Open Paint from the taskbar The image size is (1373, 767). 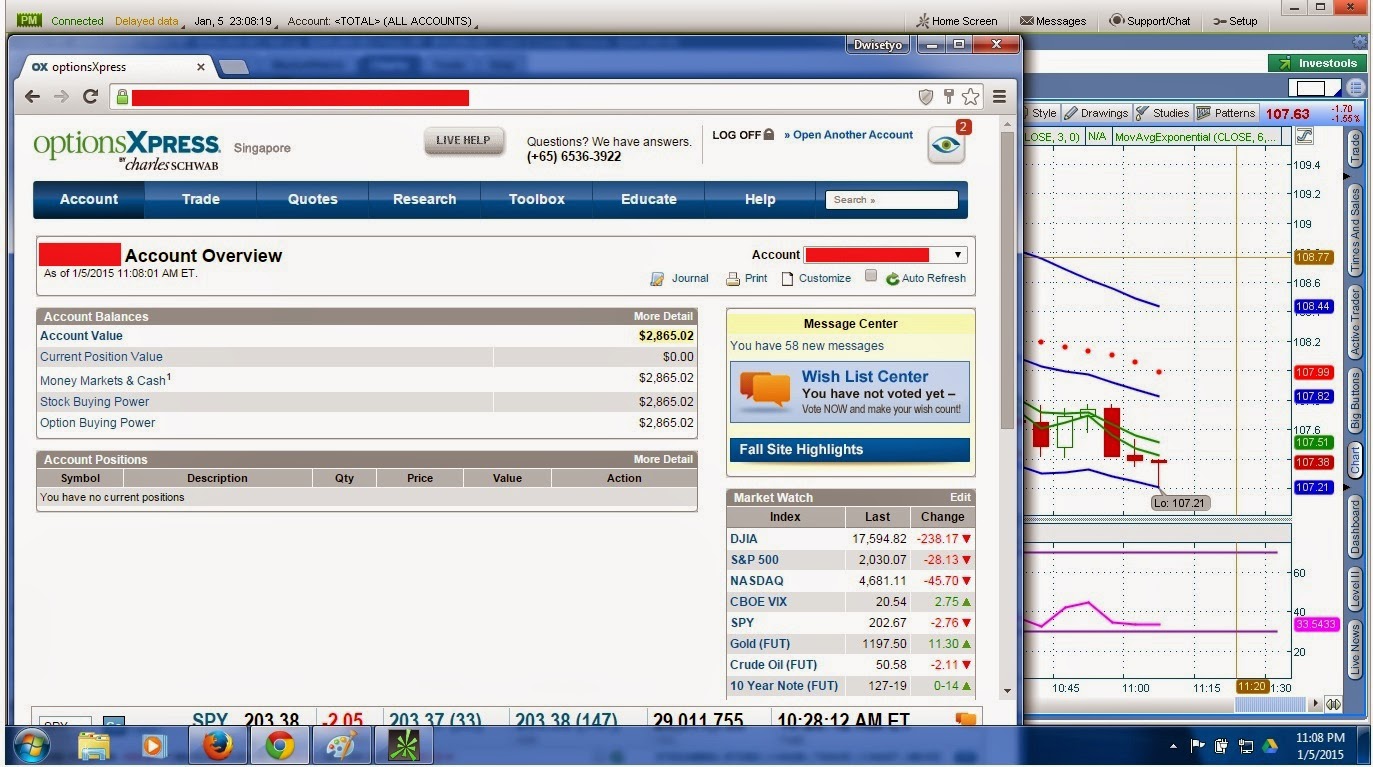point(341,746)
